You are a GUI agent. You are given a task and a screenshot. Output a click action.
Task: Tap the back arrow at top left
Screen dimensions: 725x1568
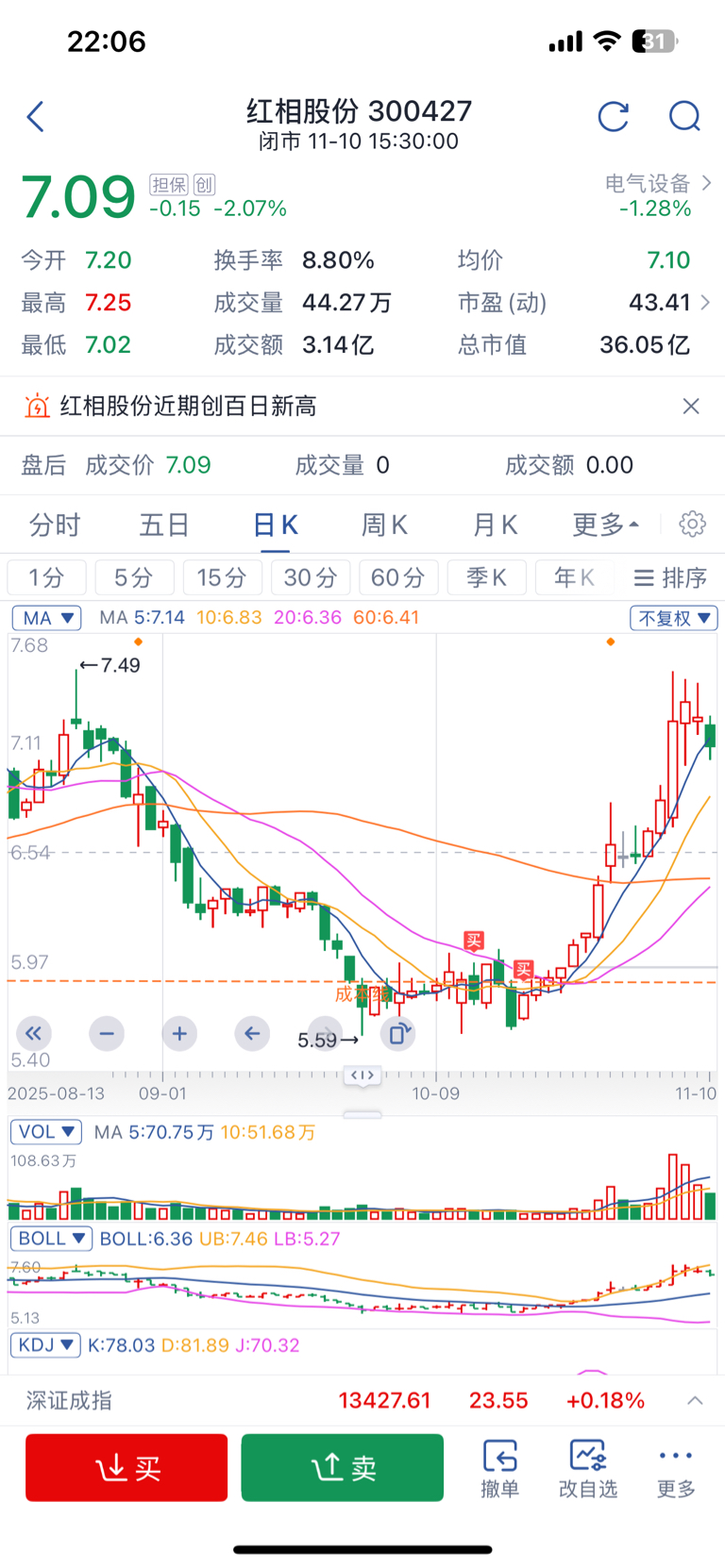pyautogui.click(x=36, y=117)
